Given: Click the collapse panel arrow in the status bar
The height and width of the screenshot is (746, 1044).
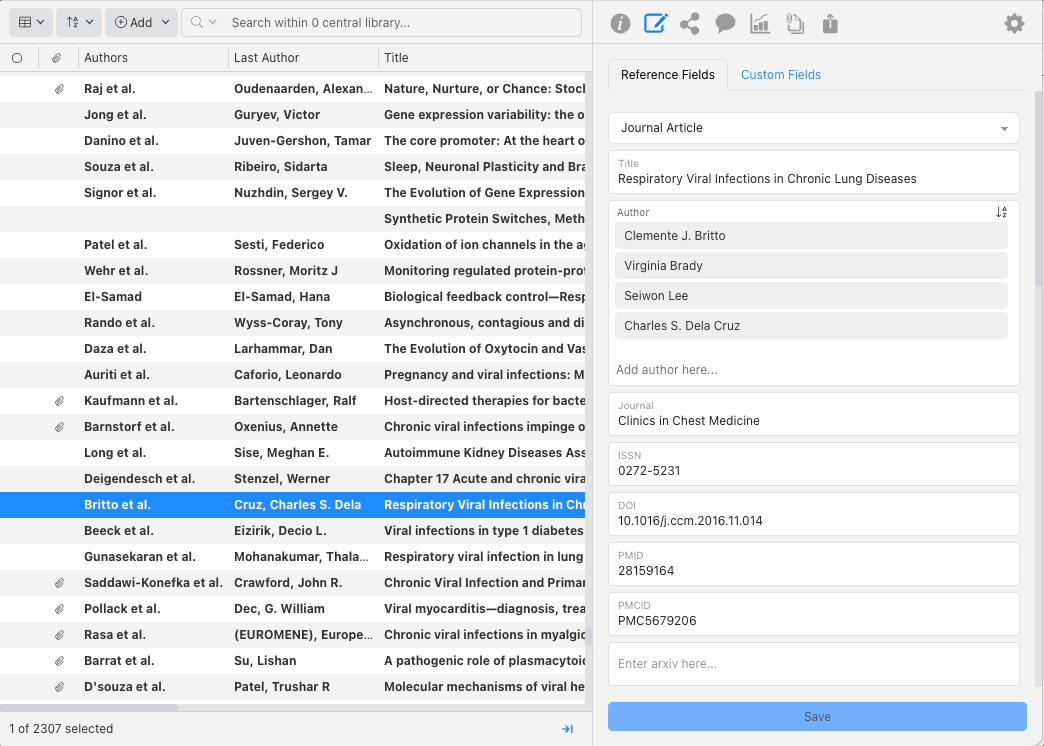Looking at the screenshot, I should [567, 729].
